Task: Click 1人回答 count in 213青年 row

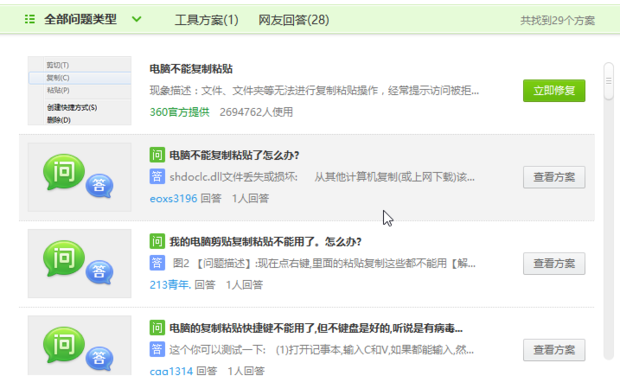Action: point(244,285)
